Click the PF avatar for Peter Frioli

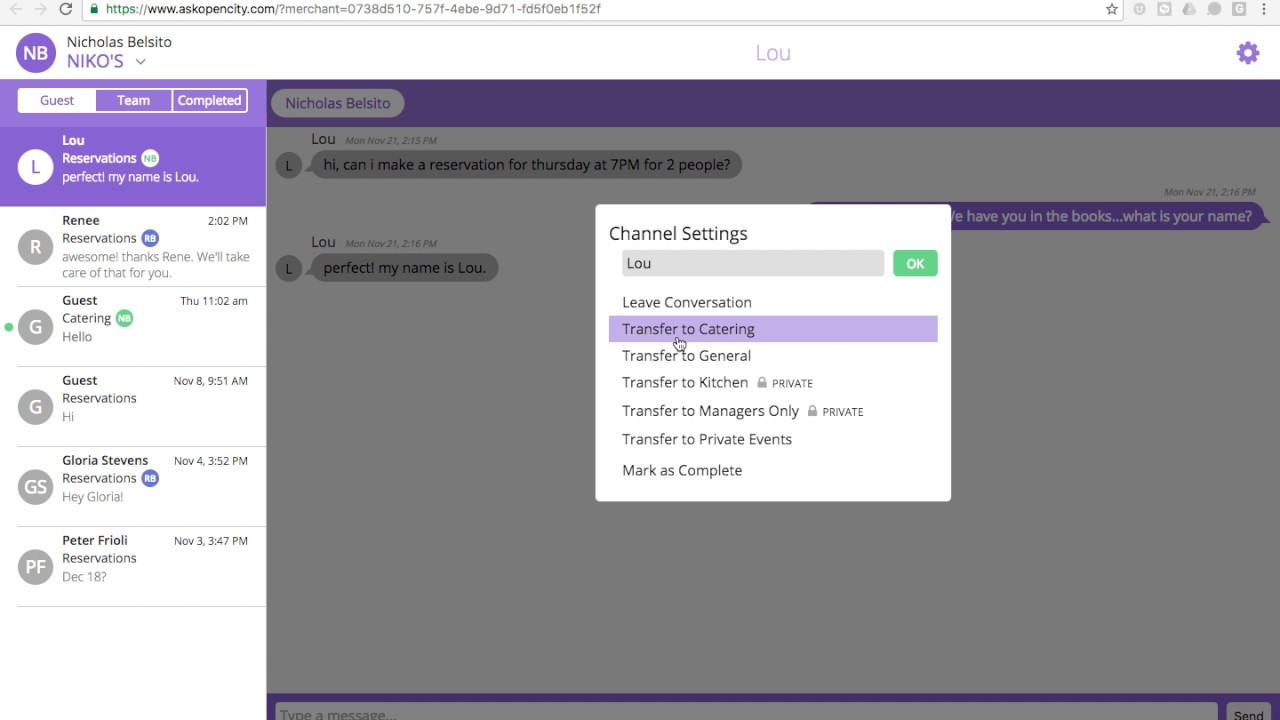coord(35,567)
